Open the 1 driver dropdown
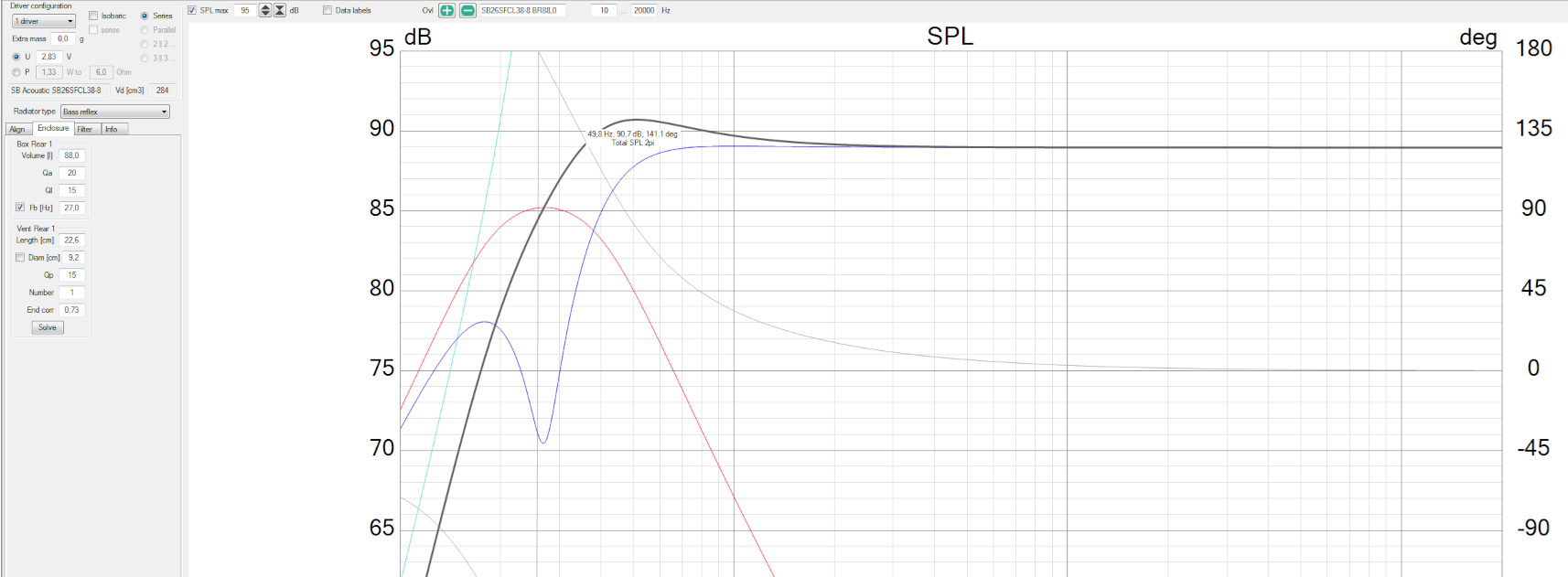The height and width of the screenshot is (577, 1568). point(43,21)
